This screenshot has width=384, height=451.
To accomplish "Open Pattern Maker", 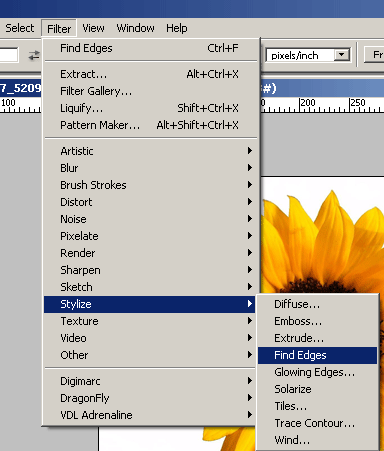I will pos(149,125).
